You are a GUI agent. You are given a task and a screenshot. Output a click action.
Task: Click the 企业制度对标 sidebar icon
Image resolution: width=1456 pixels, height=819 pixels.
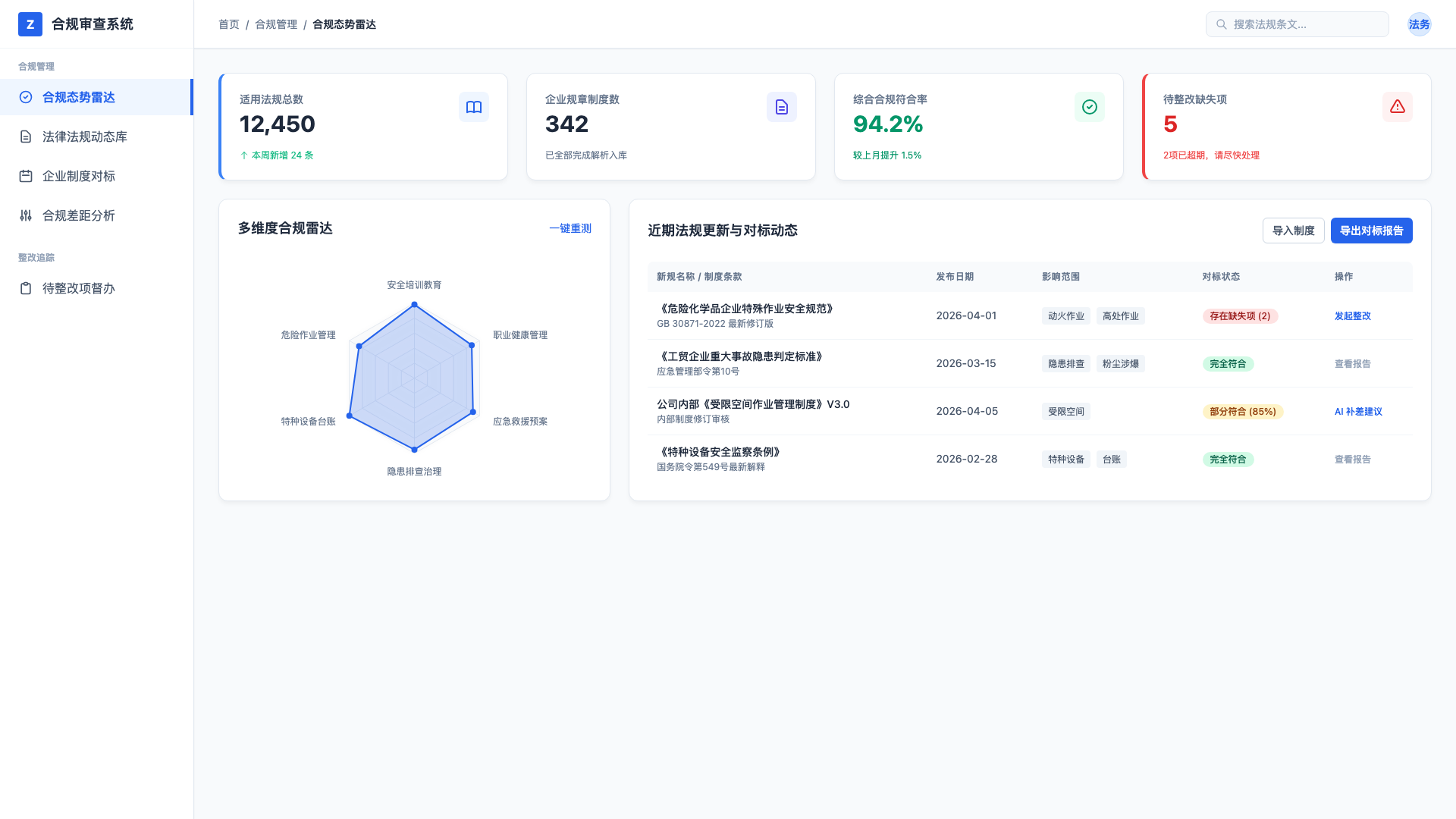26,176
